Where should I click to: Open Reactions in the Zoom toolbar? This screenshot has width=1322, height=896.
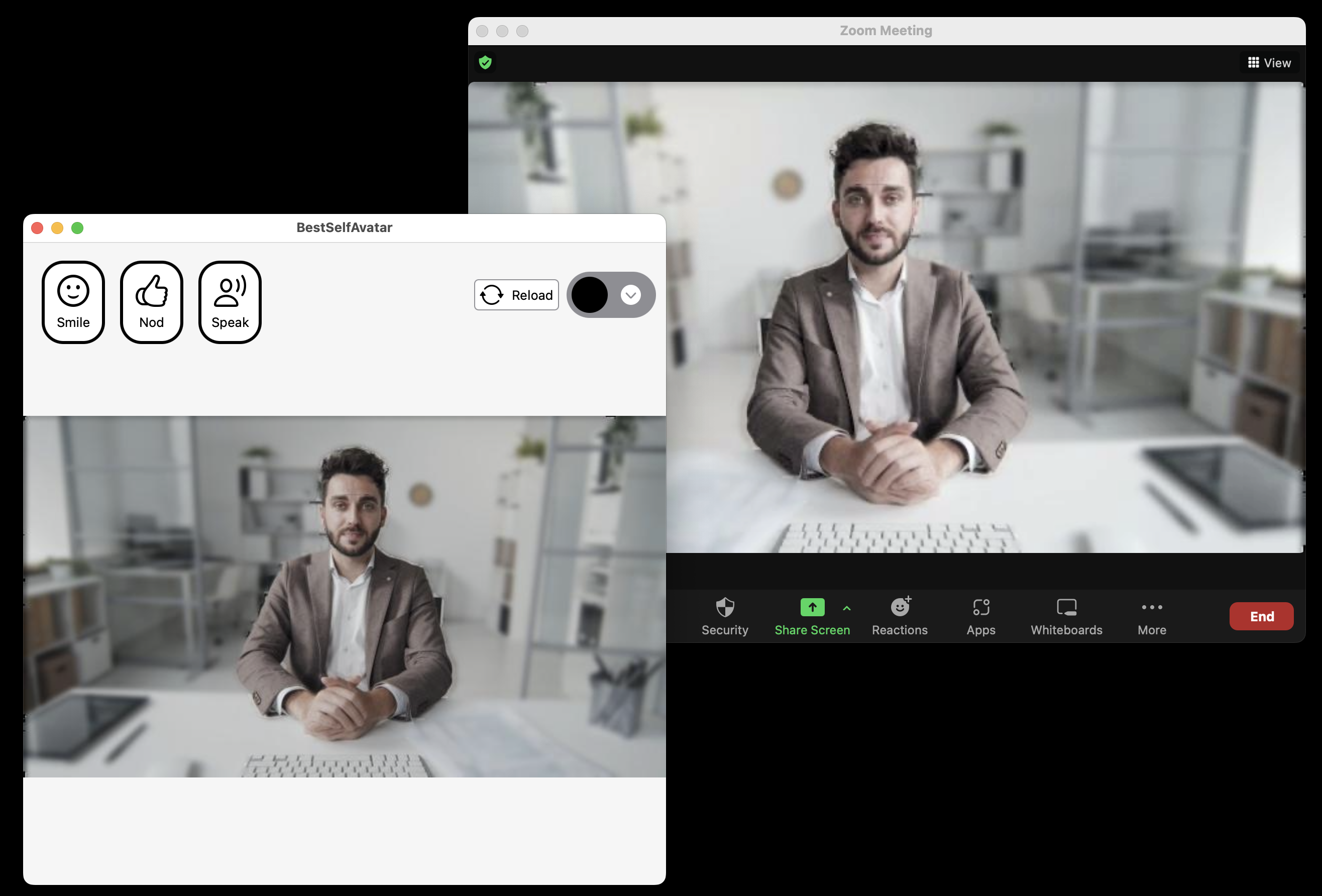[x=900, y=616]
